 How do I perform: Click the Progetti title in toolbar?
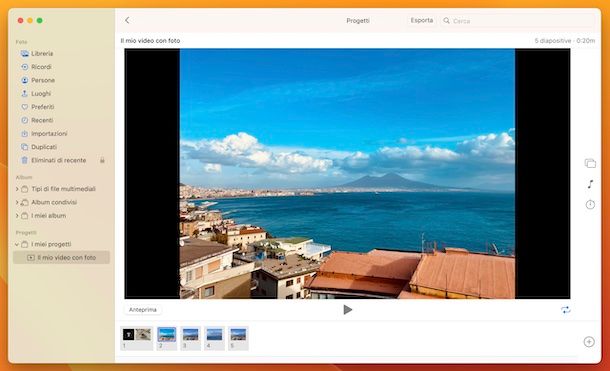click(x=358, y=21)
